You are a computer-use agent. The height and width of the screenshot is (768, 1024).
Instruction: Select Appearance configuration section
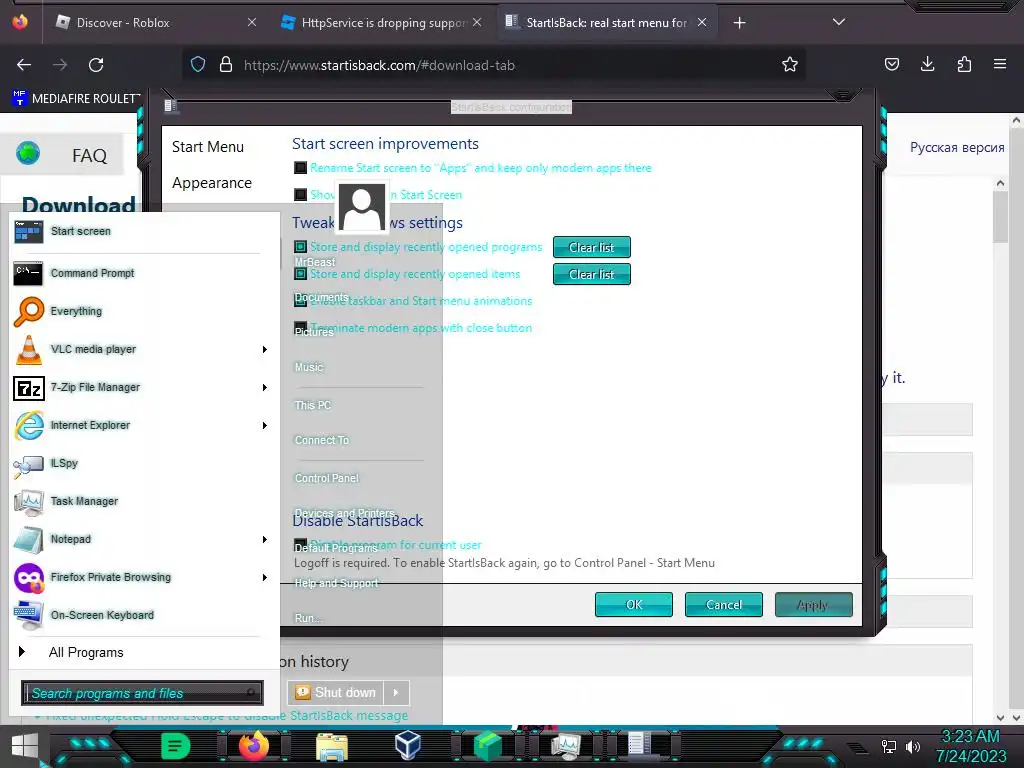212,183
